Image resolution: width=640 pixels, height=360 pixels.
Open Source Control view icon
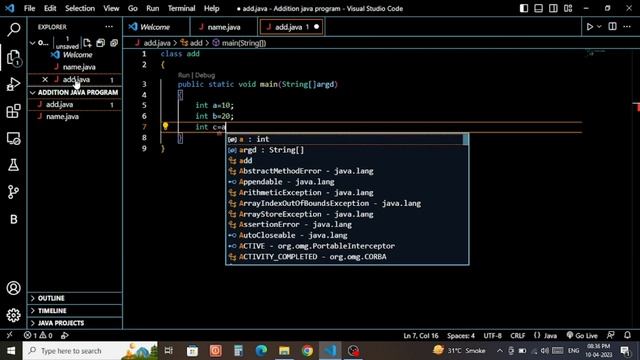[x=13, y=192]
